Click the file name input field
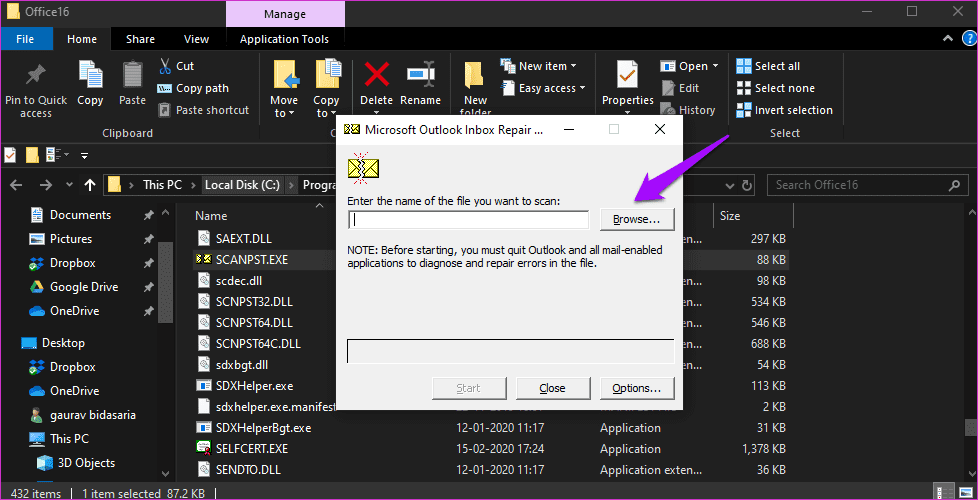 pyautogui.click(x=468, y=219)
